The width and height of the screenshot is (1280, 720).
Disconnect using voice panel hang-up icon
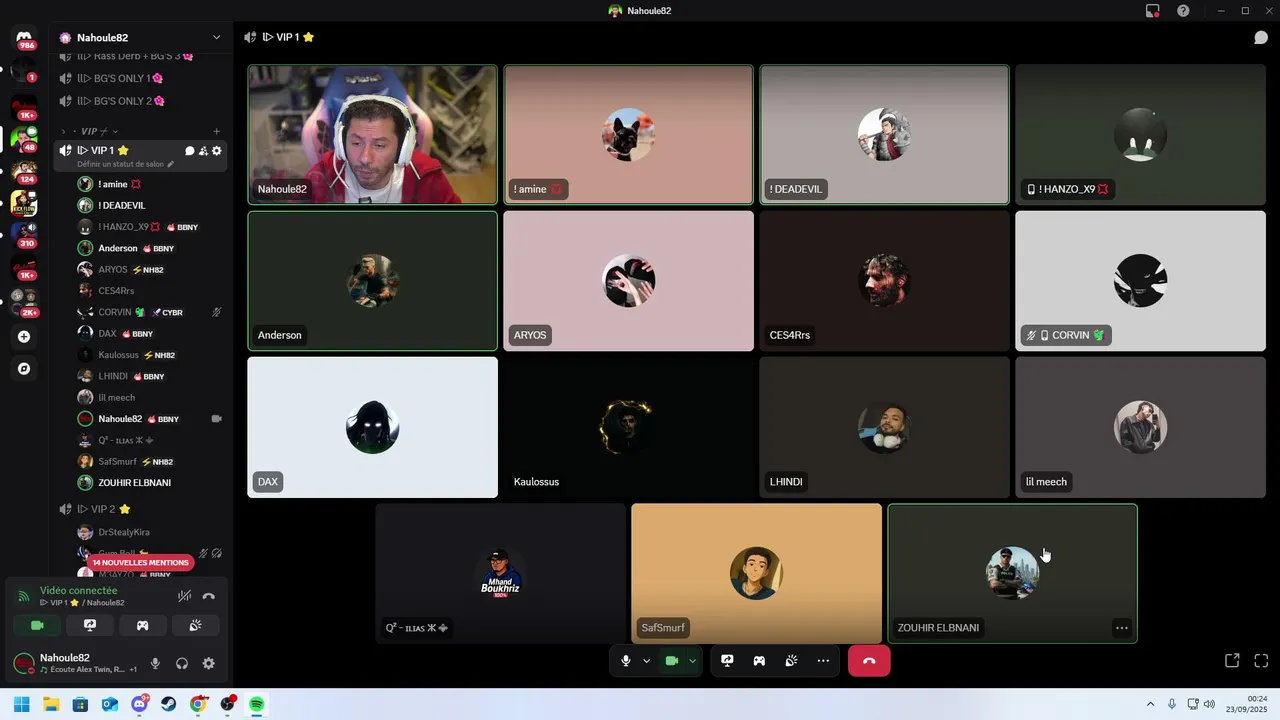208,596
